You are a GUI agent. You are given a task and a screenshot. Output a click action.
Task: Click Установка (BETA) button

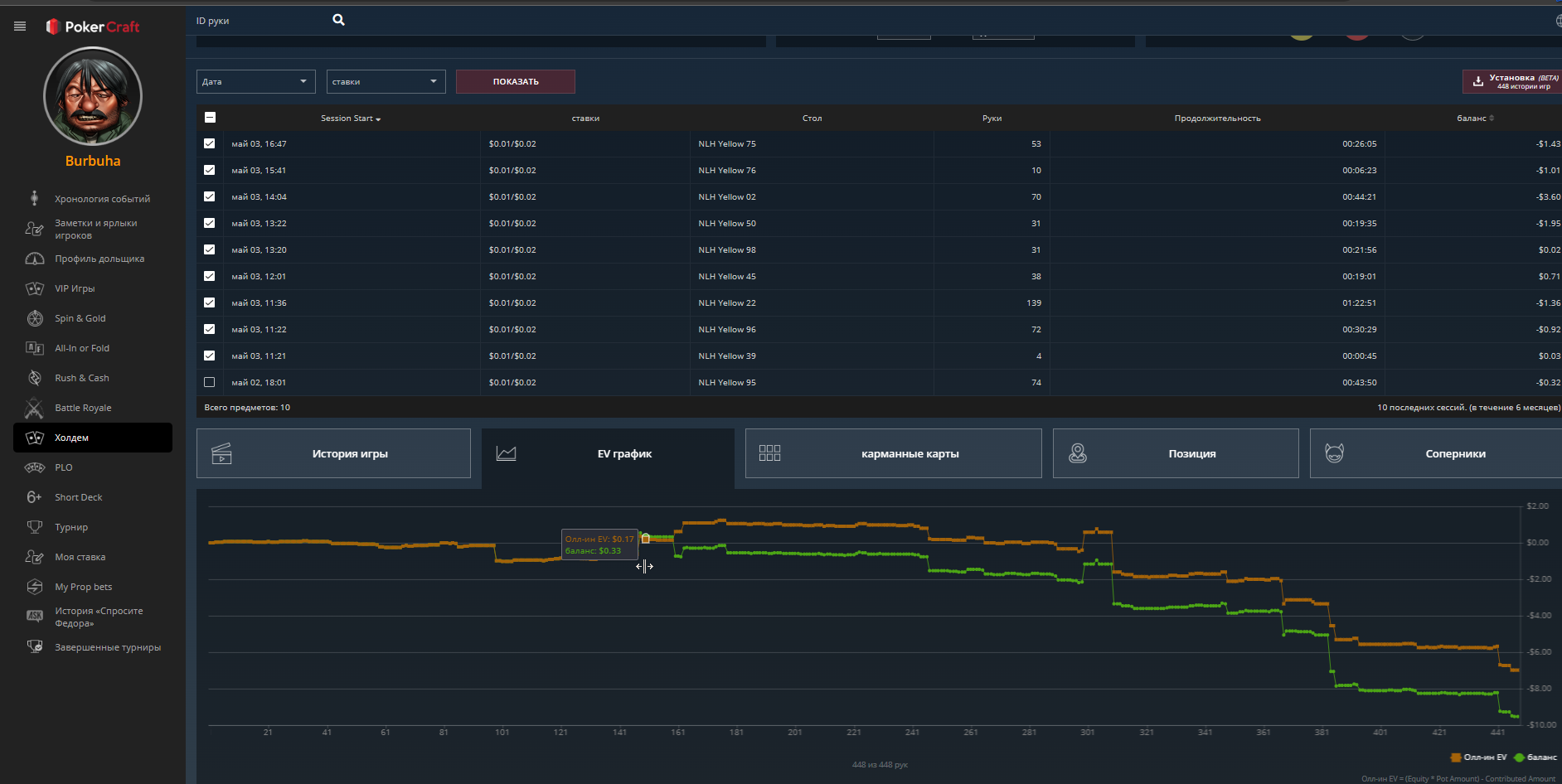tap(1512, 81)
